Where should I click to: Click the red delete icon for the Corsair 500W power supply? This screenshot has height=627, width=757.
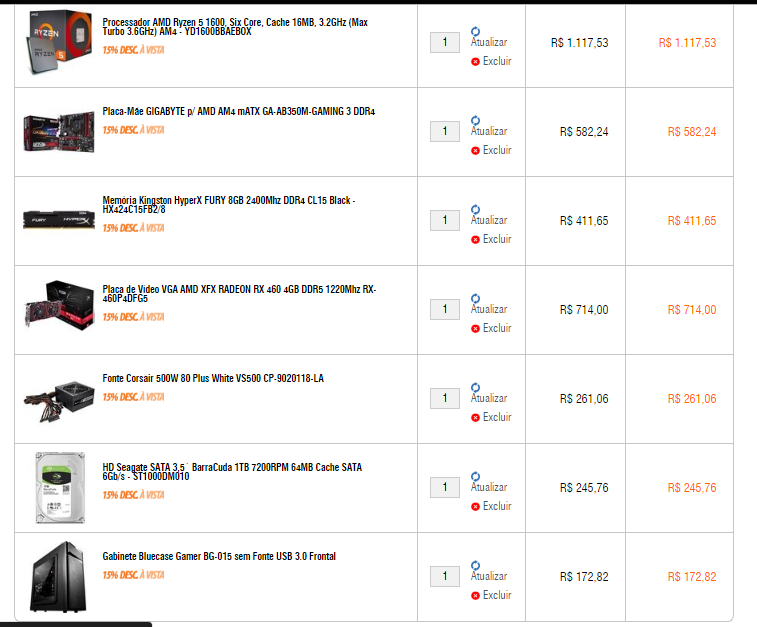(476, 418)
